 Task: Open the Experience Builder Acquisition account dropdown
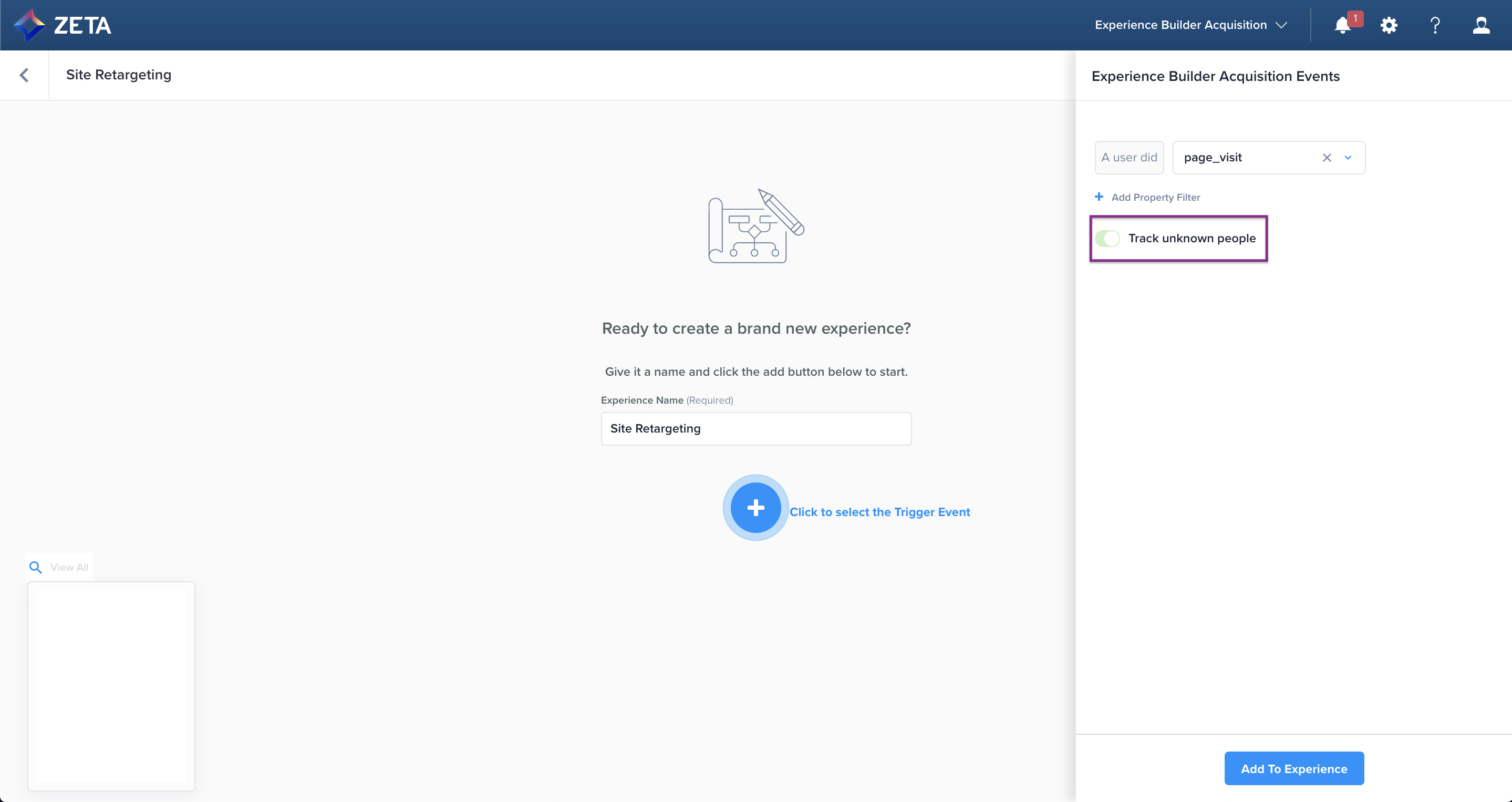tap(1190, 25)
